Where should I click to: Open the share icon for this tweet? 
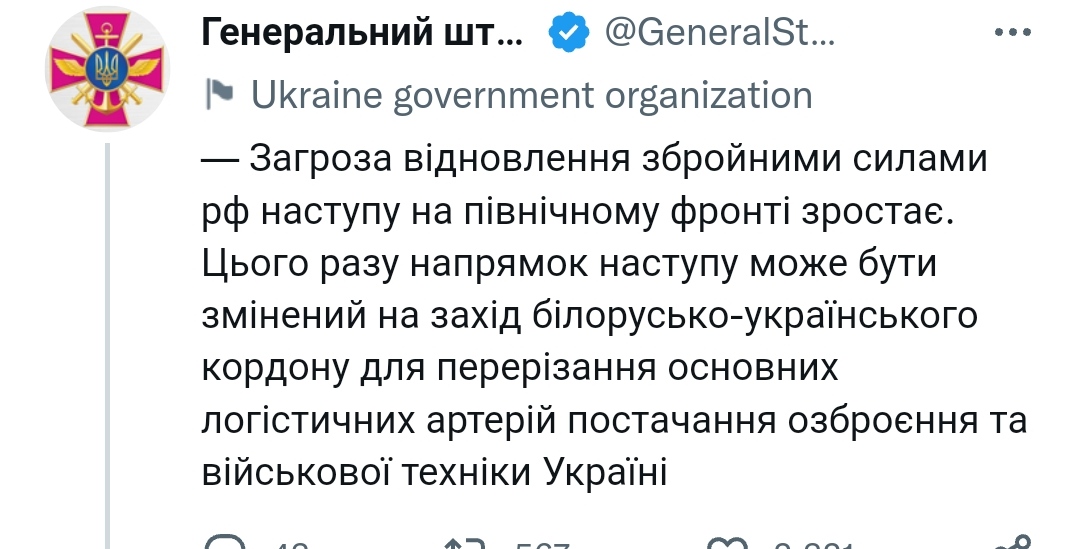pos(1015,542)
